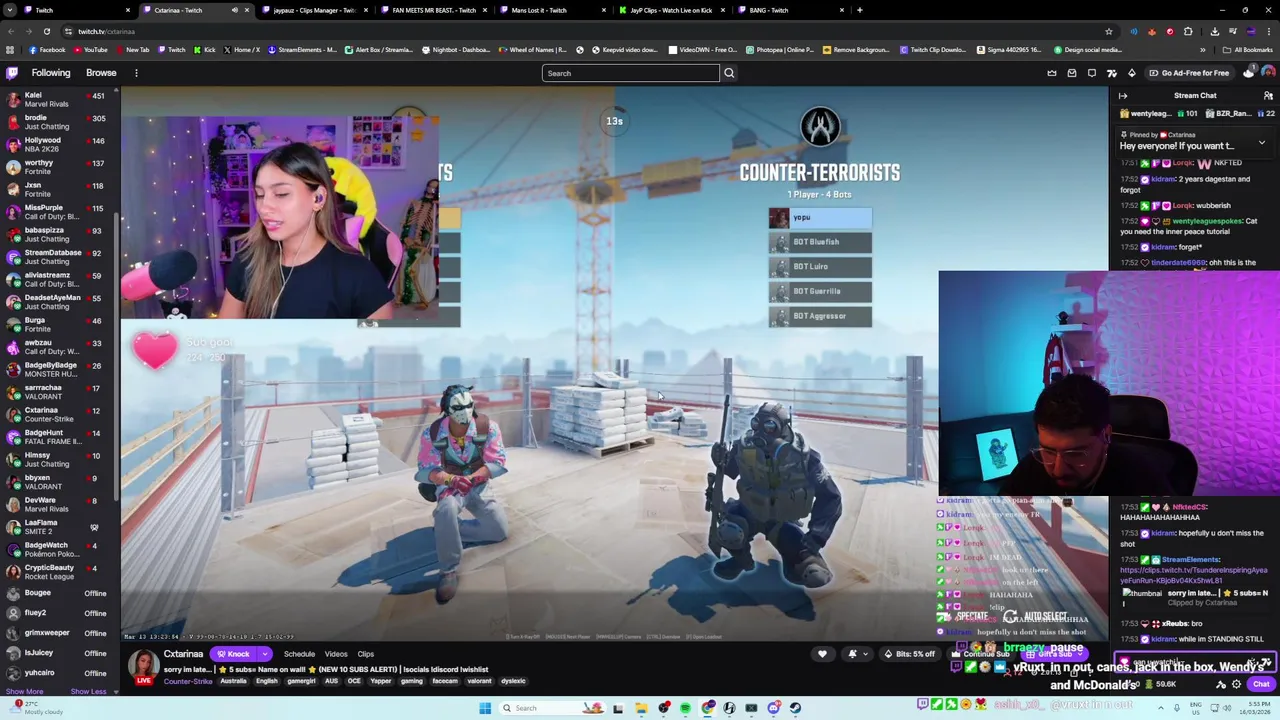Open the Following page
Image resolution: width=1280 pixels, height=720 pixels.
point(51,73)
